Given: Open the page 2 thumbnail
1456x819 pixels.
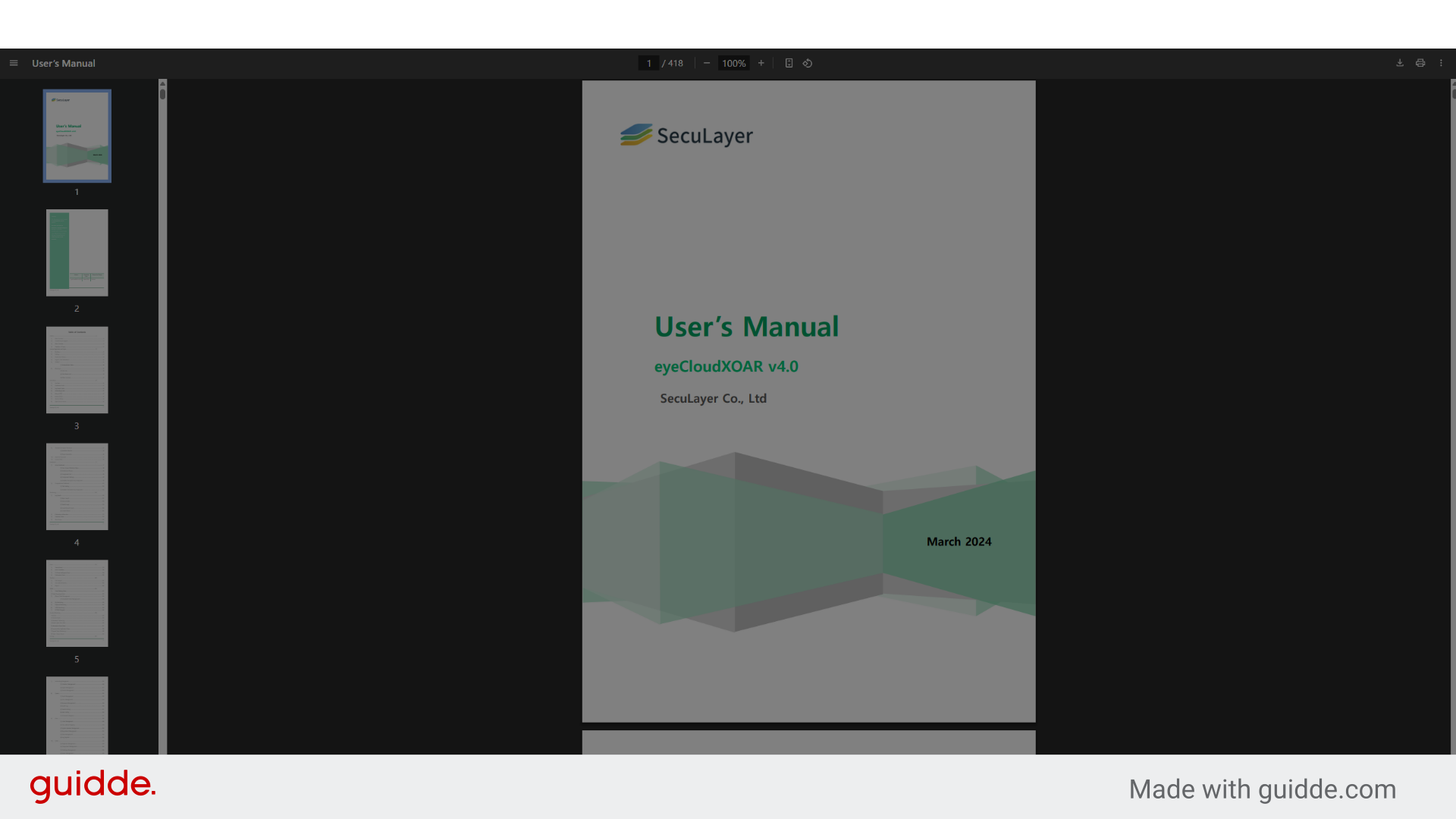Looking at the screenshot, I should coord(77,253).
